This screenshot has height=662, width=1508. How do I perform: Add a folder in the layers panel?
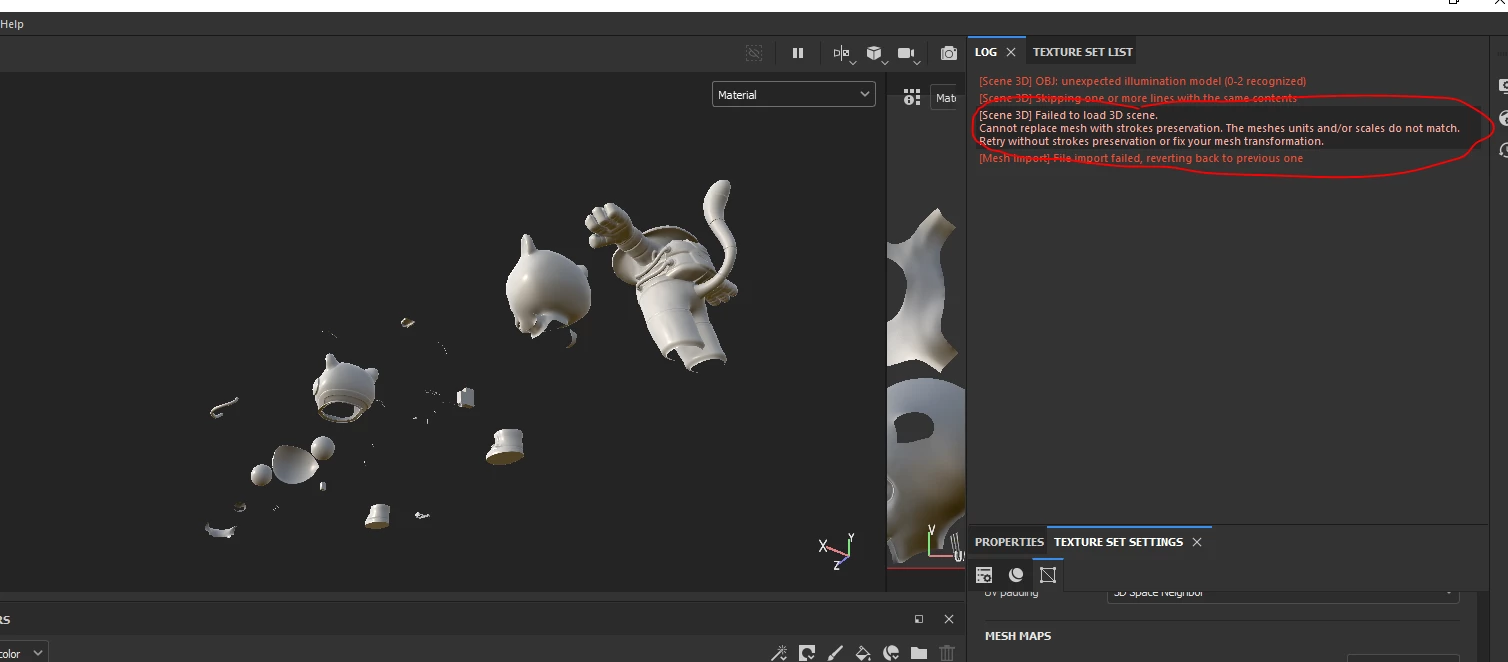[919, 653]
